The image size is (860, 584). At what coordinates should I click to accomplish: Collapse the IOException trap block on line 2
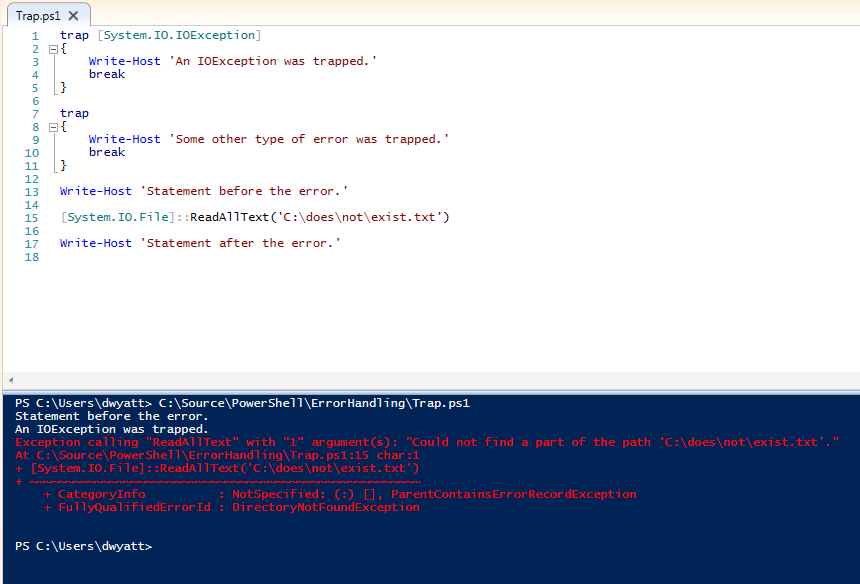51,48
